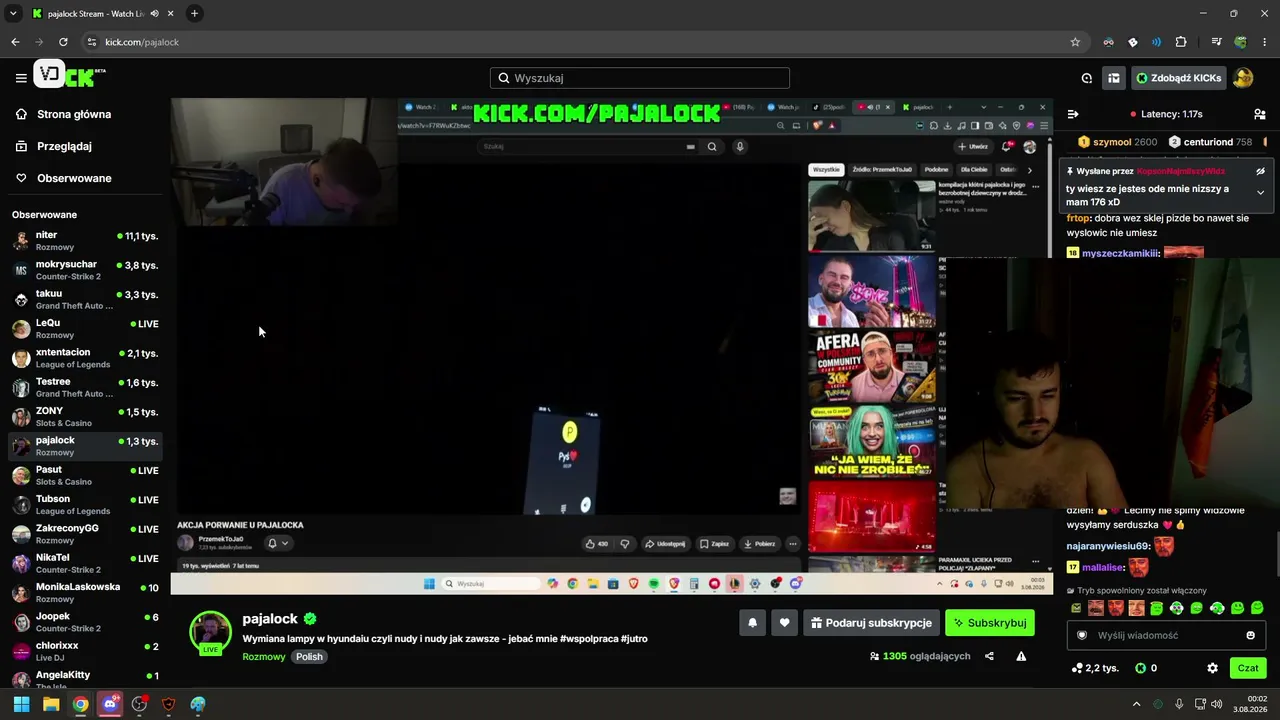Send message with Czat button

(x=1248, y=668)
